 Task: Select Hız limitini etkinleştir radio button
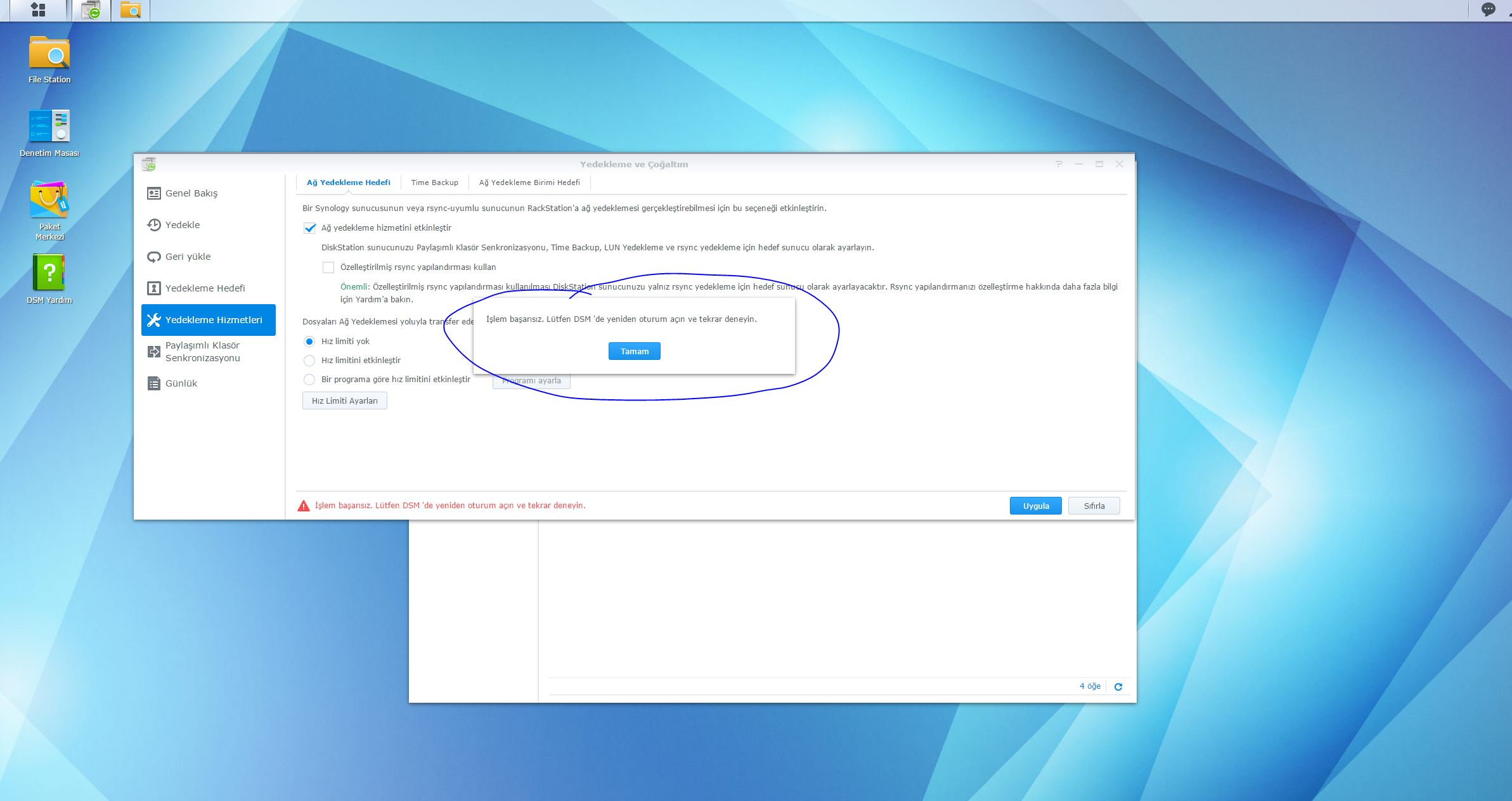[309, 361]
